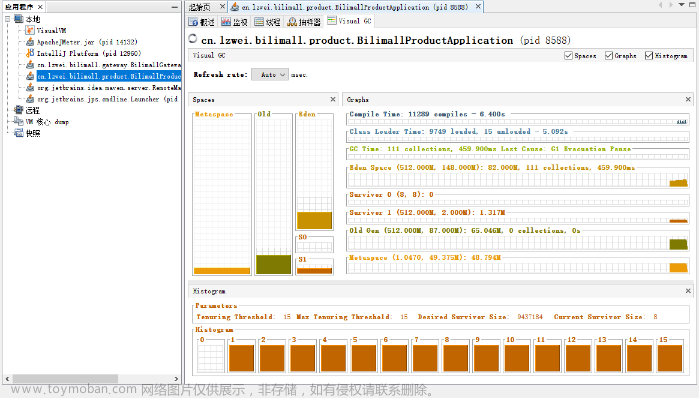Click the IntelliJ Platform process icon
The height and width of the screenshot is (398, 699).
[x=29, y=53]
